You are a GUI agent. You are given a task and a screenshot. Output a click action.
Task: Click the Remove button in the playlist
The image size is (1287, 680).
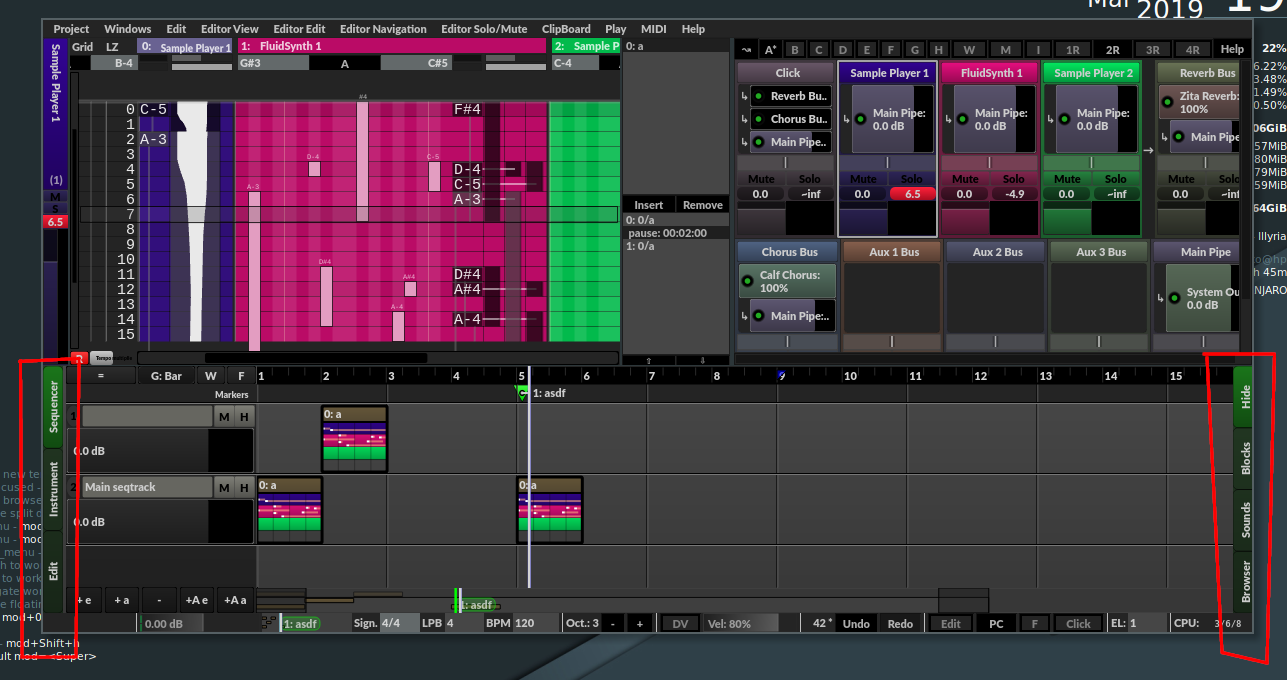703,204
